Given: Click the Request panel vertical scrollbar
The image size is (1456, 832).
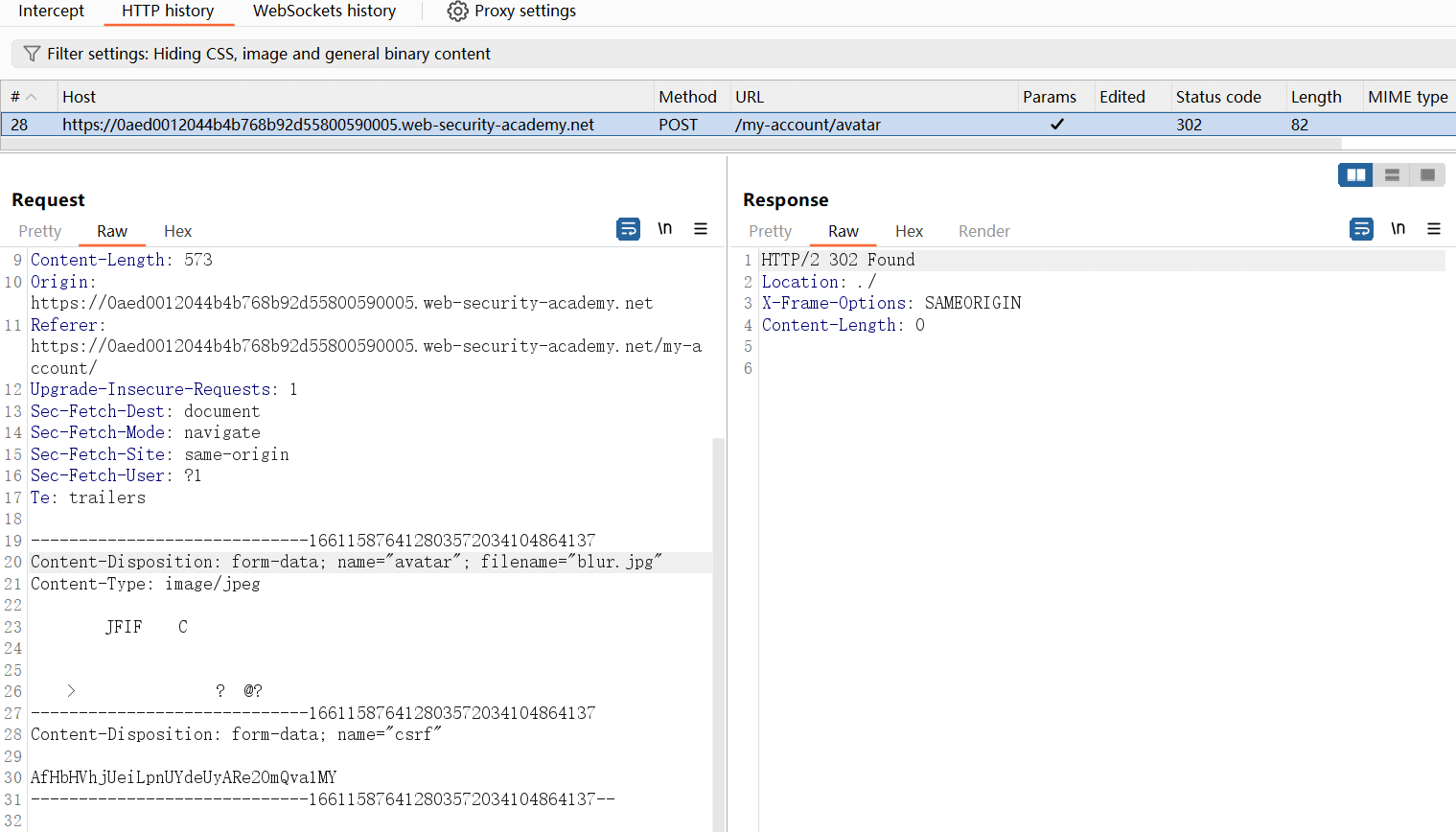Looking at the screenshot, I should [x=718, y=633].
